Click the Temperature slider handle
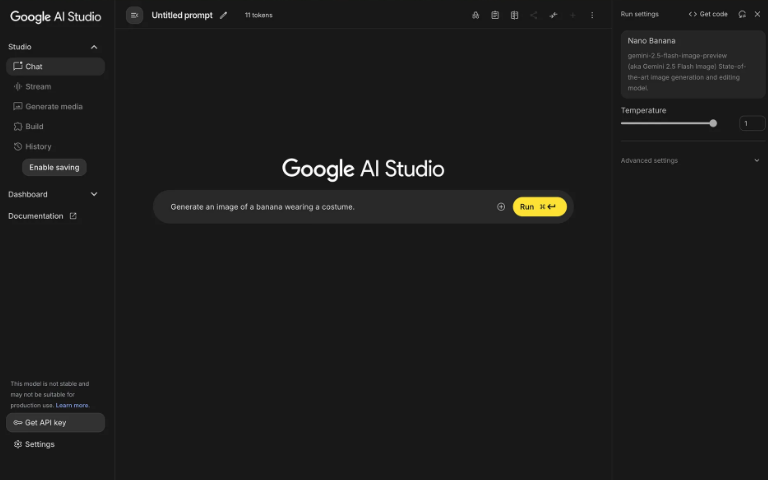 [x=713, y=123]
